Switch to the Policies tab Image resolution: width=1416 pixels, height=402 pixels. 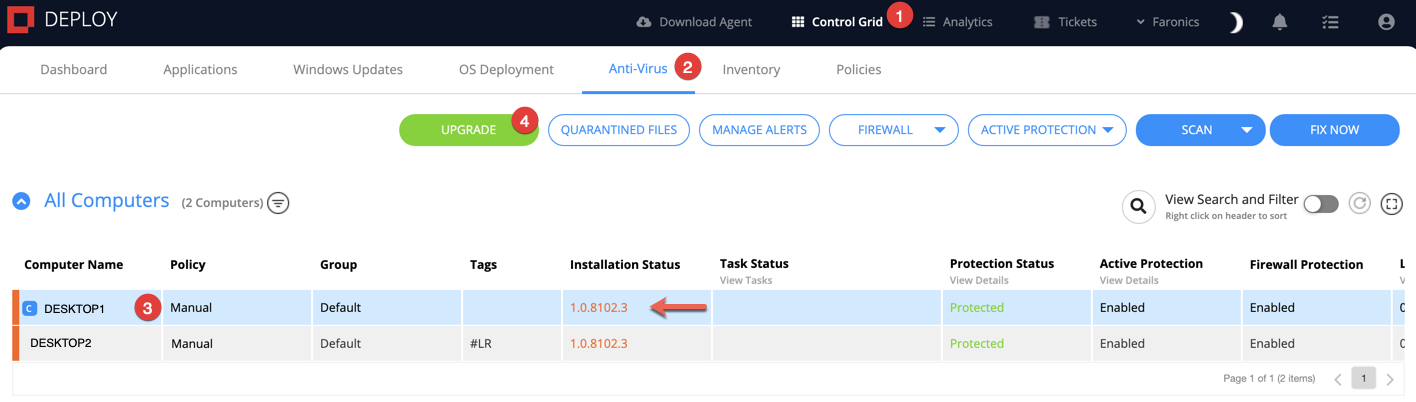click(x=859, y=70)
